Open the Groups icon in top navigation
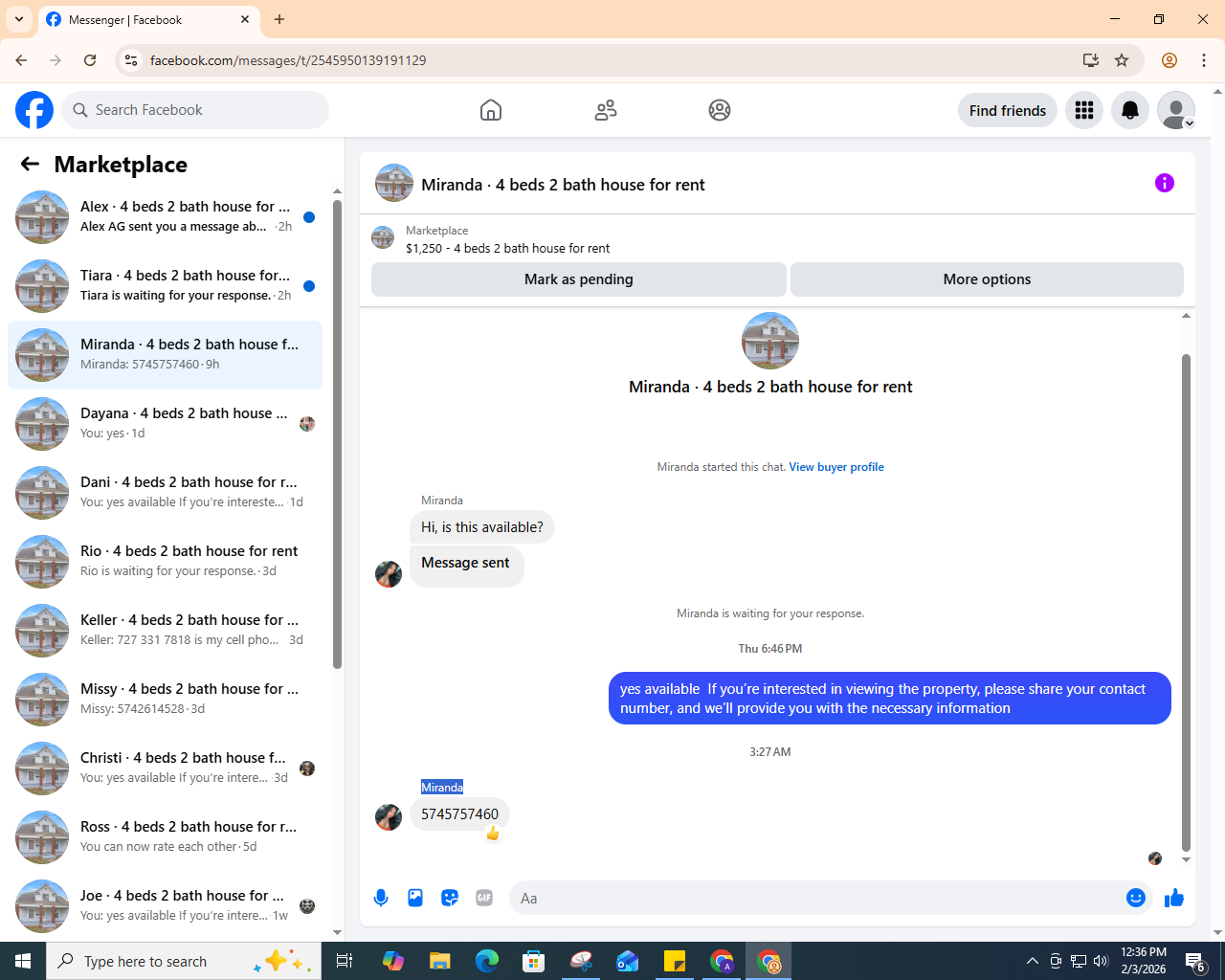 720,110
